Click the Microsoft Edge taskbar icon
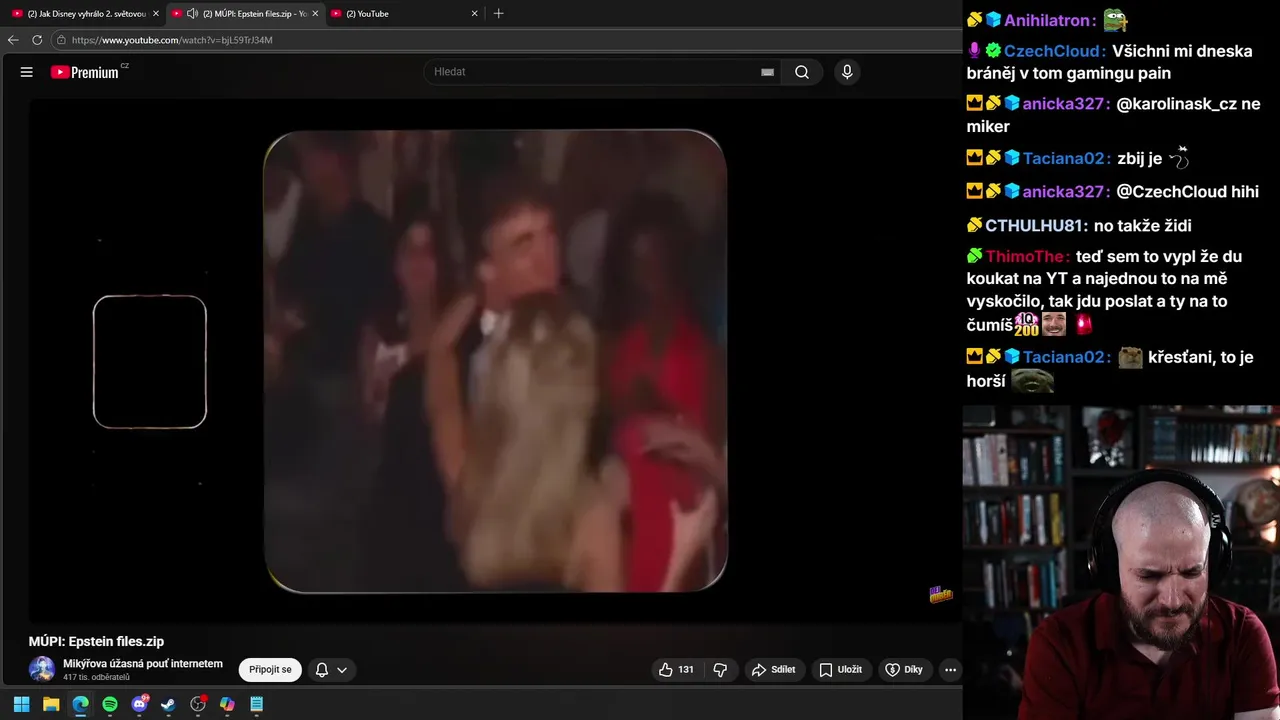Image resolution: width=1280 pixels, height=720 pixels. 80,704
